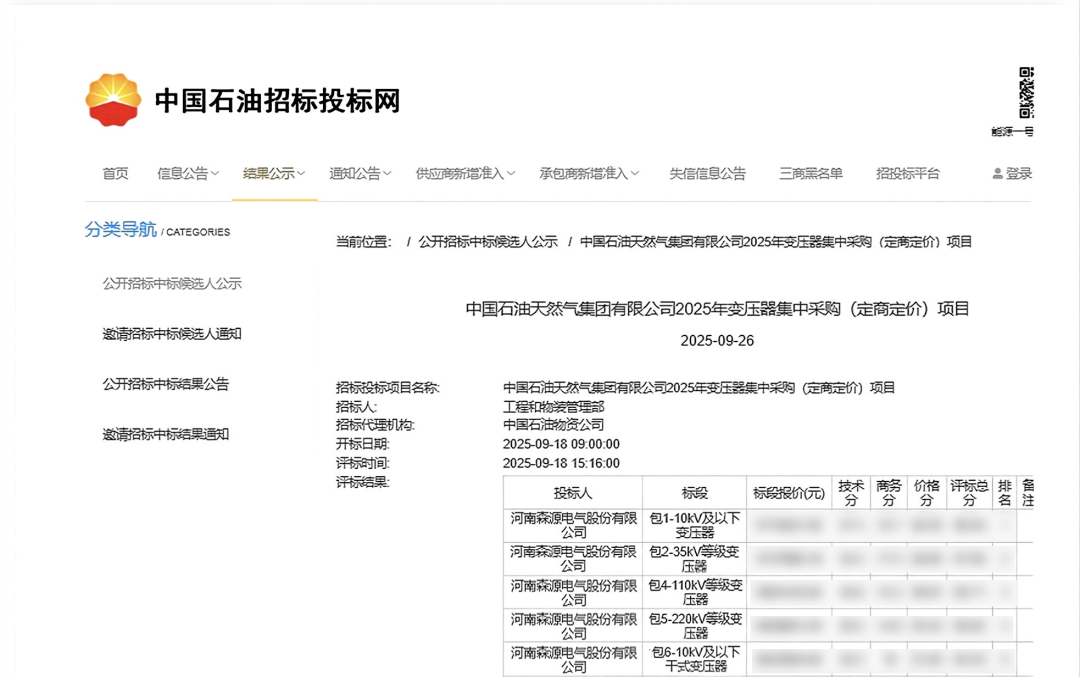Click the evaluation time 2025-09-18 15:16:00

[x=561, y=464]
